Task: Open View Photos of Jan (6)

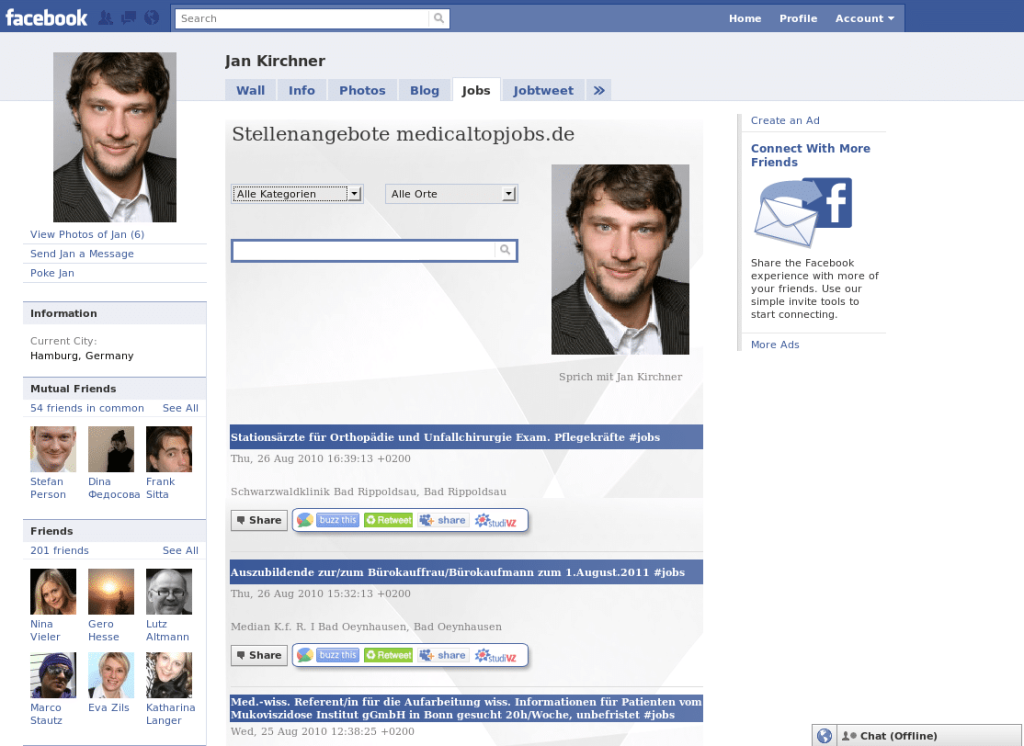Action: tap(88, 235)
